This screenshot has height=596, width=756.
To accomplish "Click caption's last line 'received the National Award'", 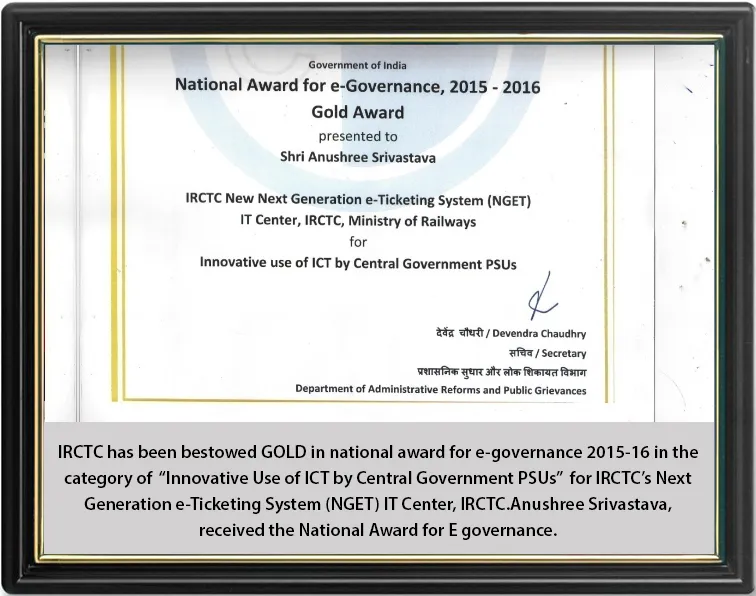I will (378, 530).
